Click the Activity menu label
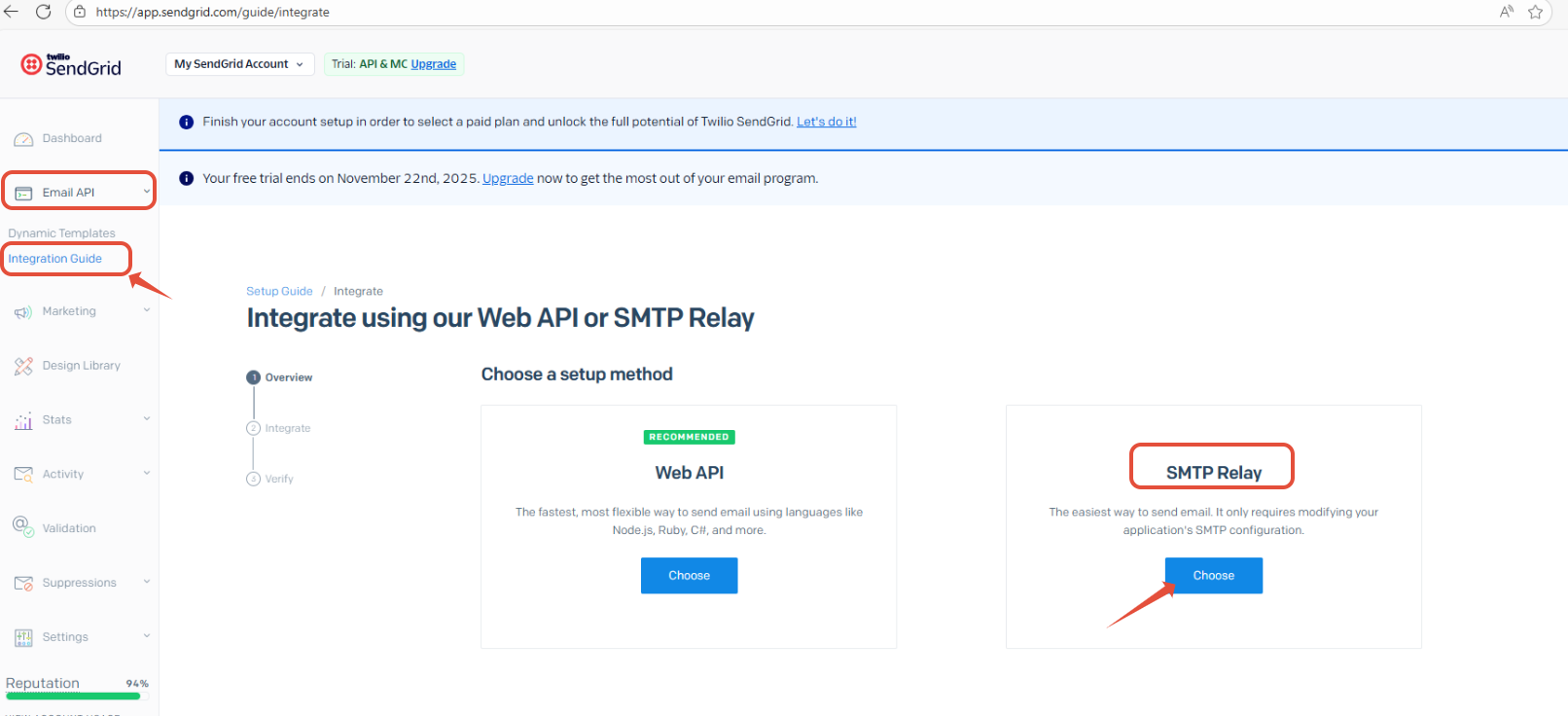Screen dimensions: 1568x716 [62, 474]
